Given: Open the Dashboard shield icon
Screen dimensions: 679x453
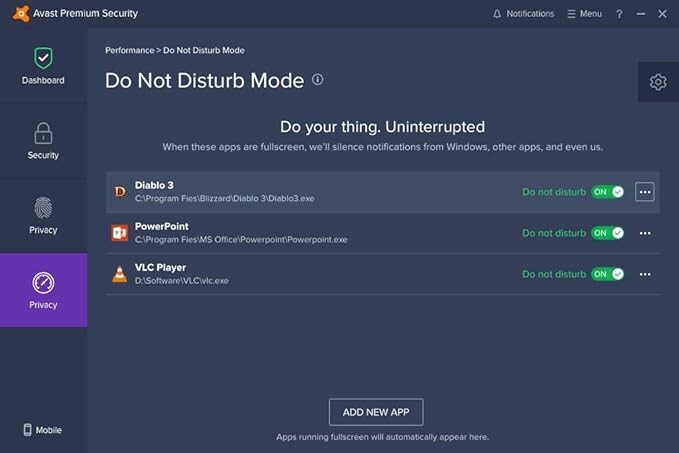Looking at the screenshot, I should pos(43,58).
